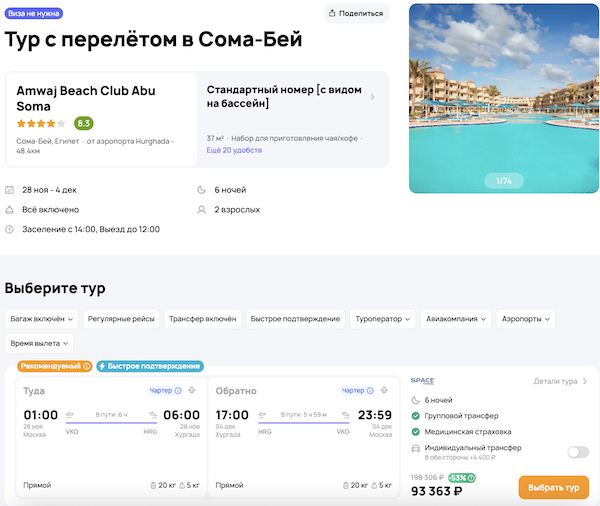The height and width of the screenshot is (506, 600).
Task: Open the Багаж включён dropdown filter
Action: pyautogui.click(x=41, y=319)
